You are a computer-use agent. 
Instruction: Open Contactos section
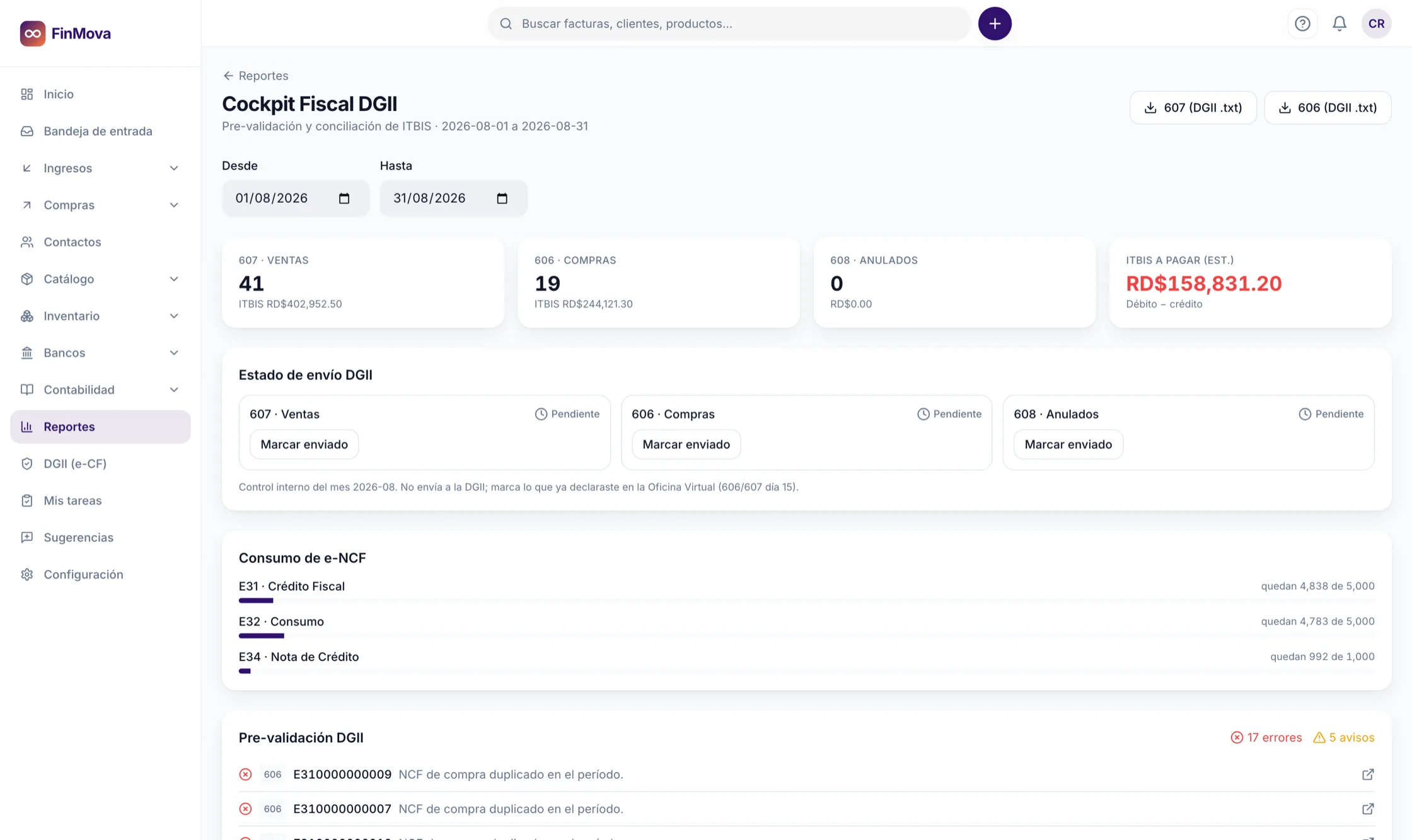point(100,242)
